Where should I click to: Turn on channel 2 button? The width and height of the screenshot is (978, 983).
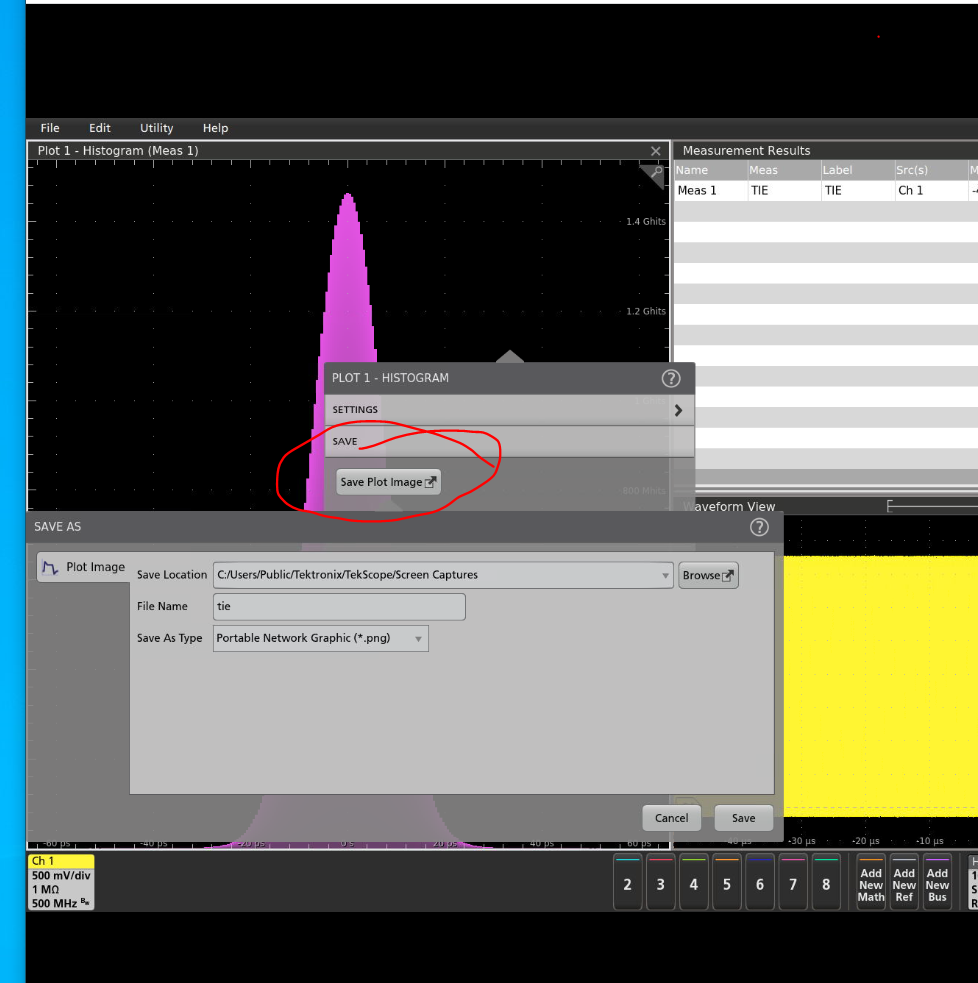point(628,882)
